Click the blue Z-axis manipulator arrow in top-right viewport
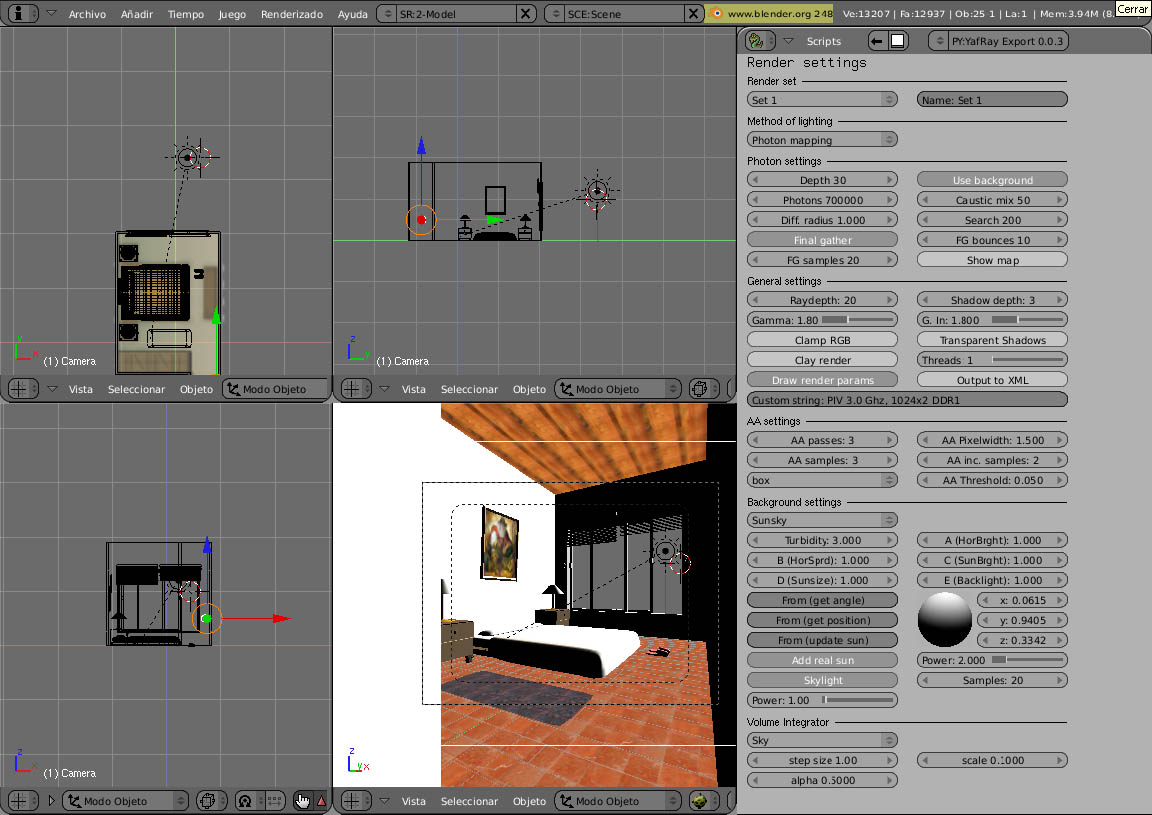The image size is (1152, 815). (421, 145)
